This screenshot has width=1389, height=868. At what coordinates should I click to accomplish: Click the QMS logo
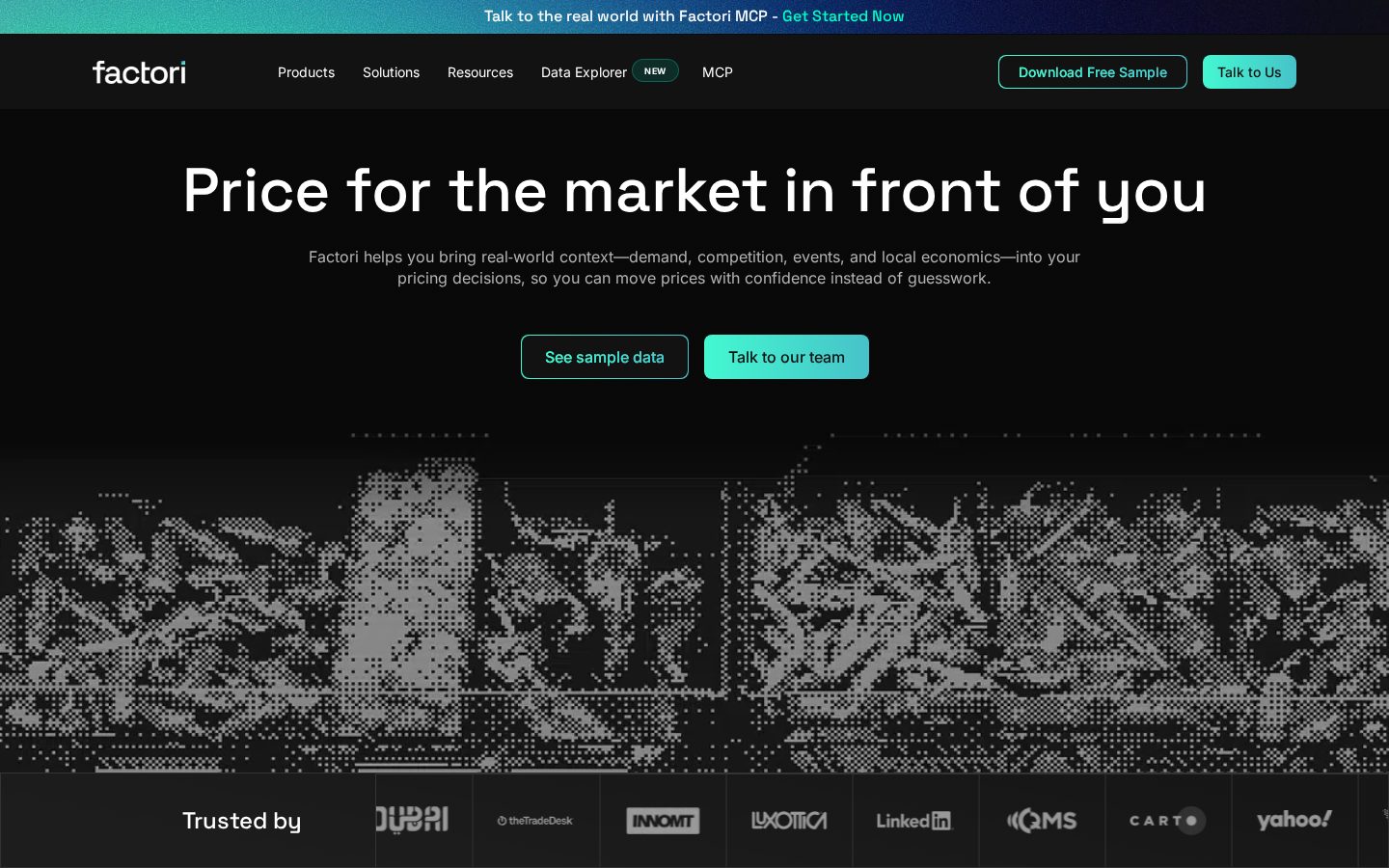(1042, 821)
